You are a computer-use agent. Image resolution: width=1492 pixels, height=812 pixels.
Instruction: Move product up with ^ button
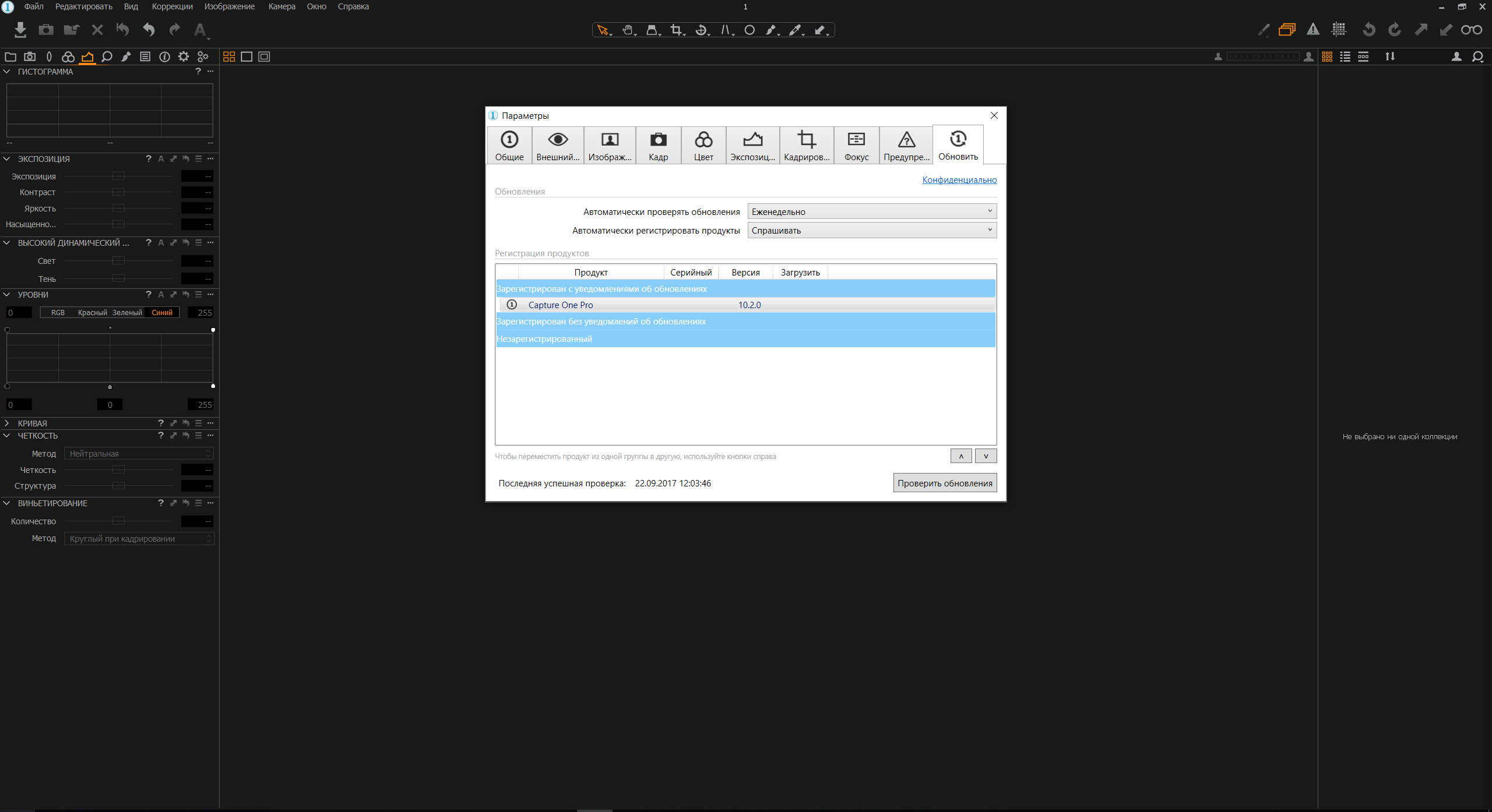coord(961,456)
